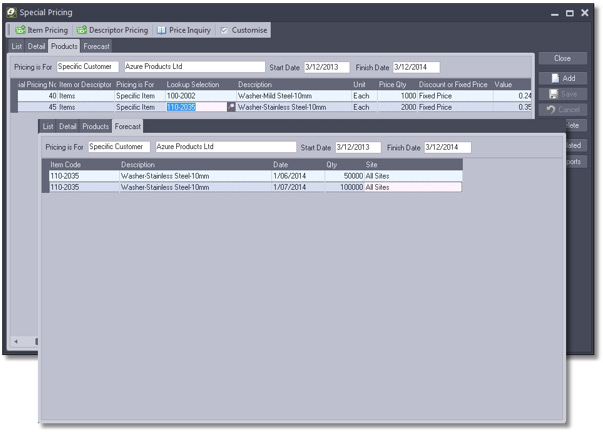
Task: Click the Close button in right panel
Action: click(562, 58)
